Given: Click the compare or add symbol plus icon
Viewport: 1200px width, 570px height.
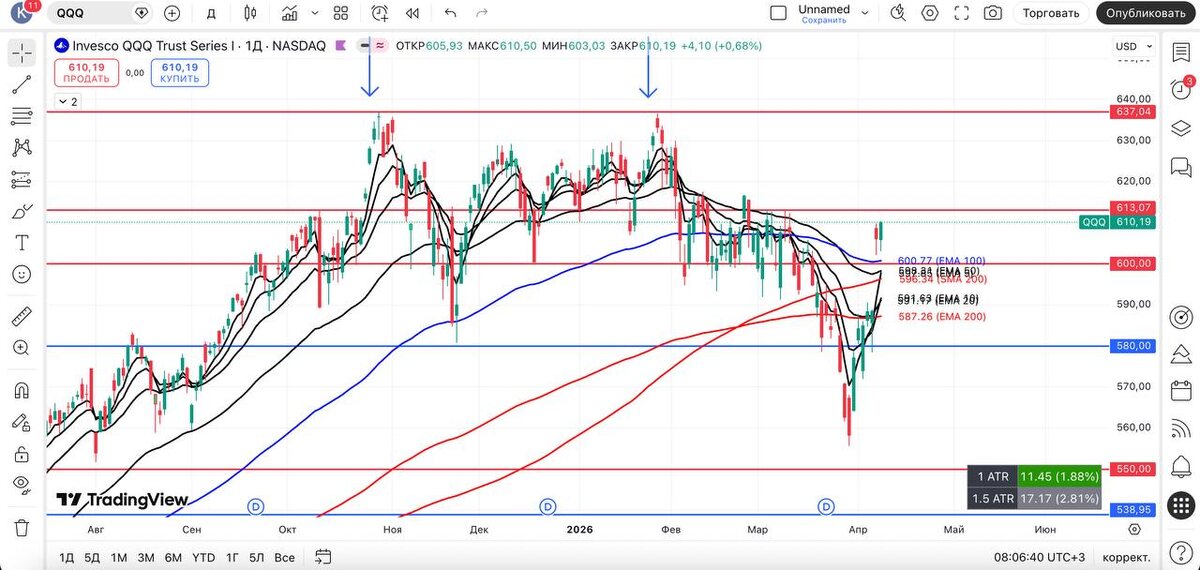Looking at the screenshot, I should 172,13.
